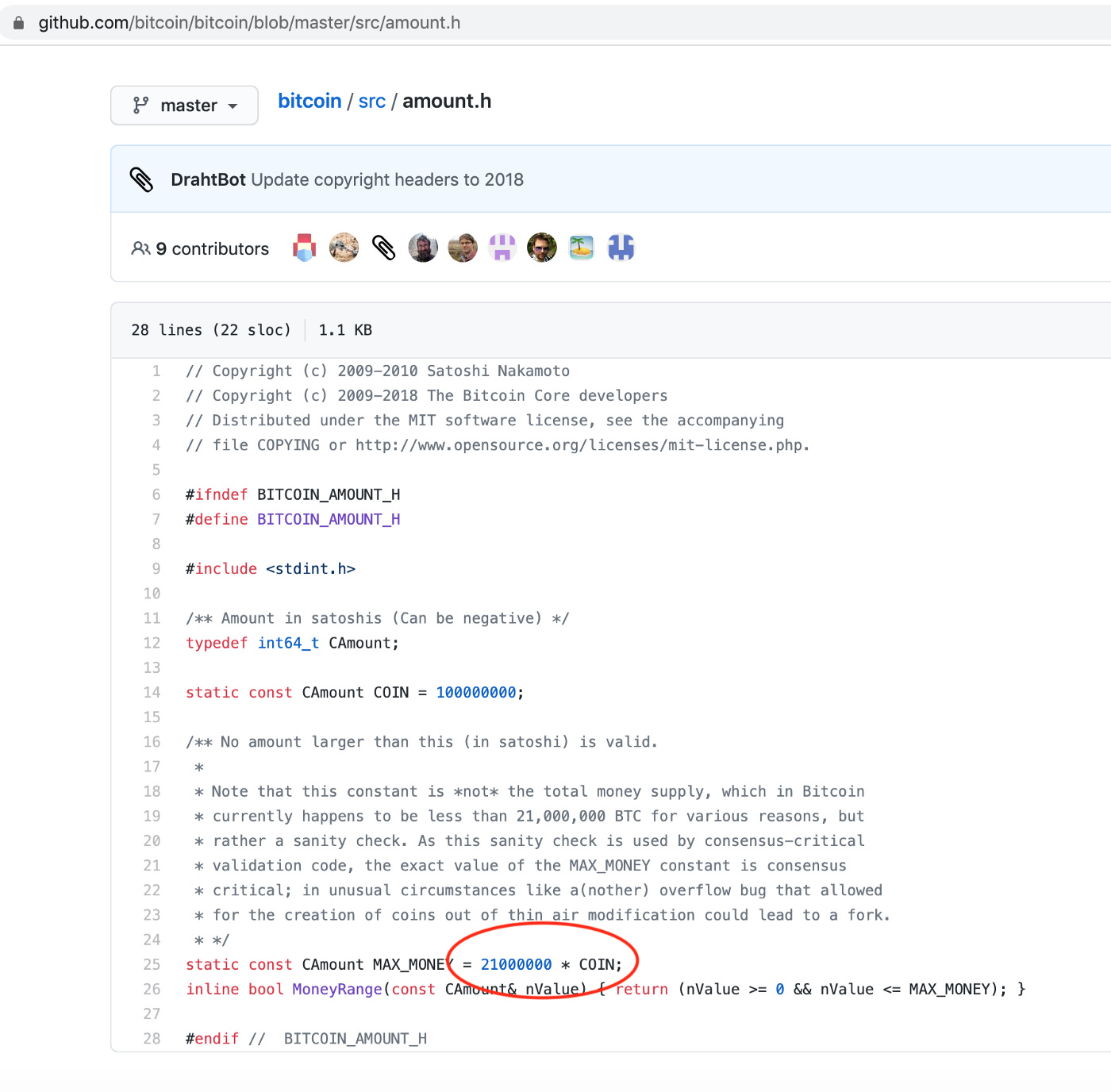
Task: Click the amount.h file name in breadcrumb
Action: click(447, 102)
